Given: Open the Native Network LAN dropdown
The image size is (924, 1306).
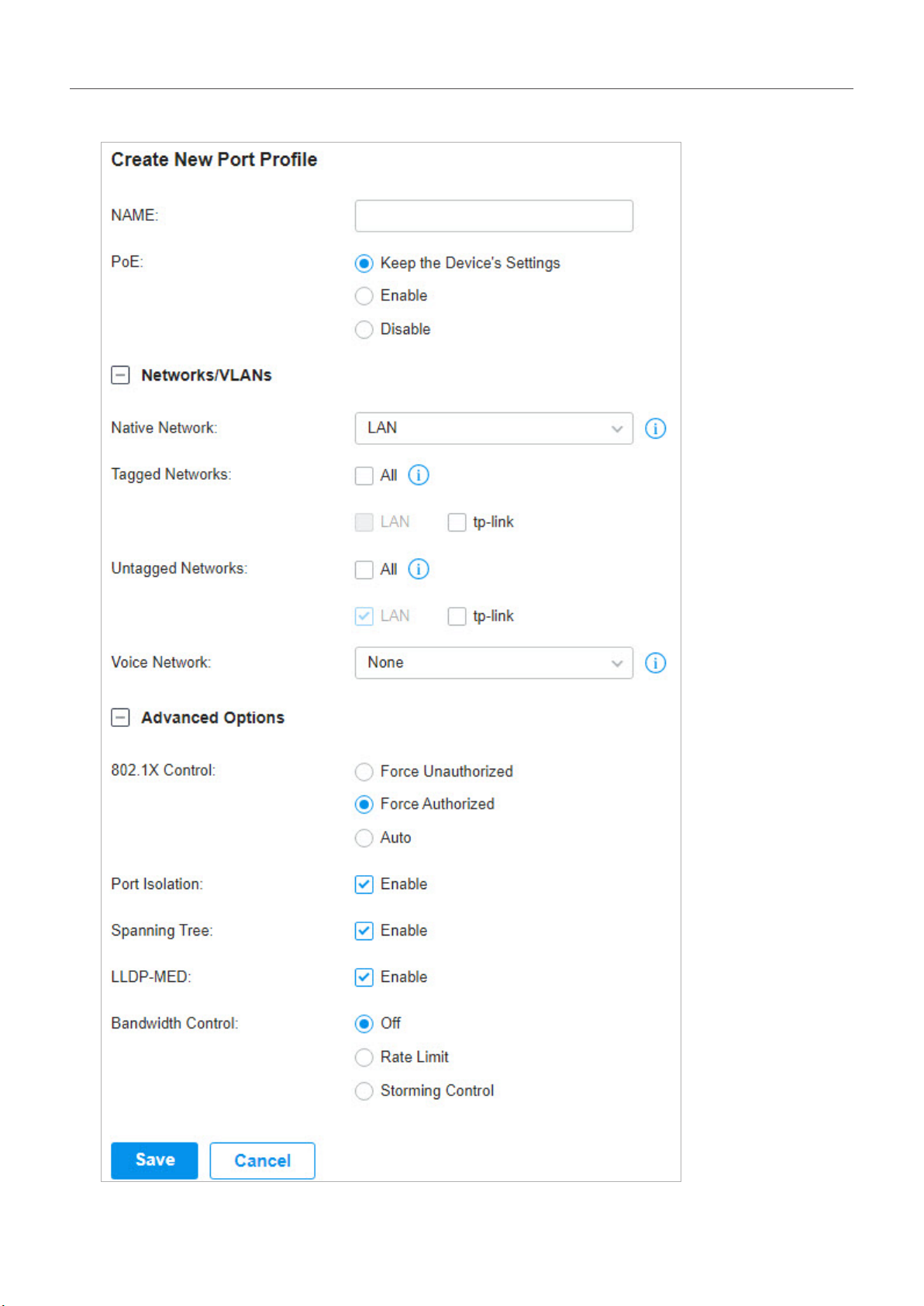Looking at the screenshot, I should click(494, 429).
